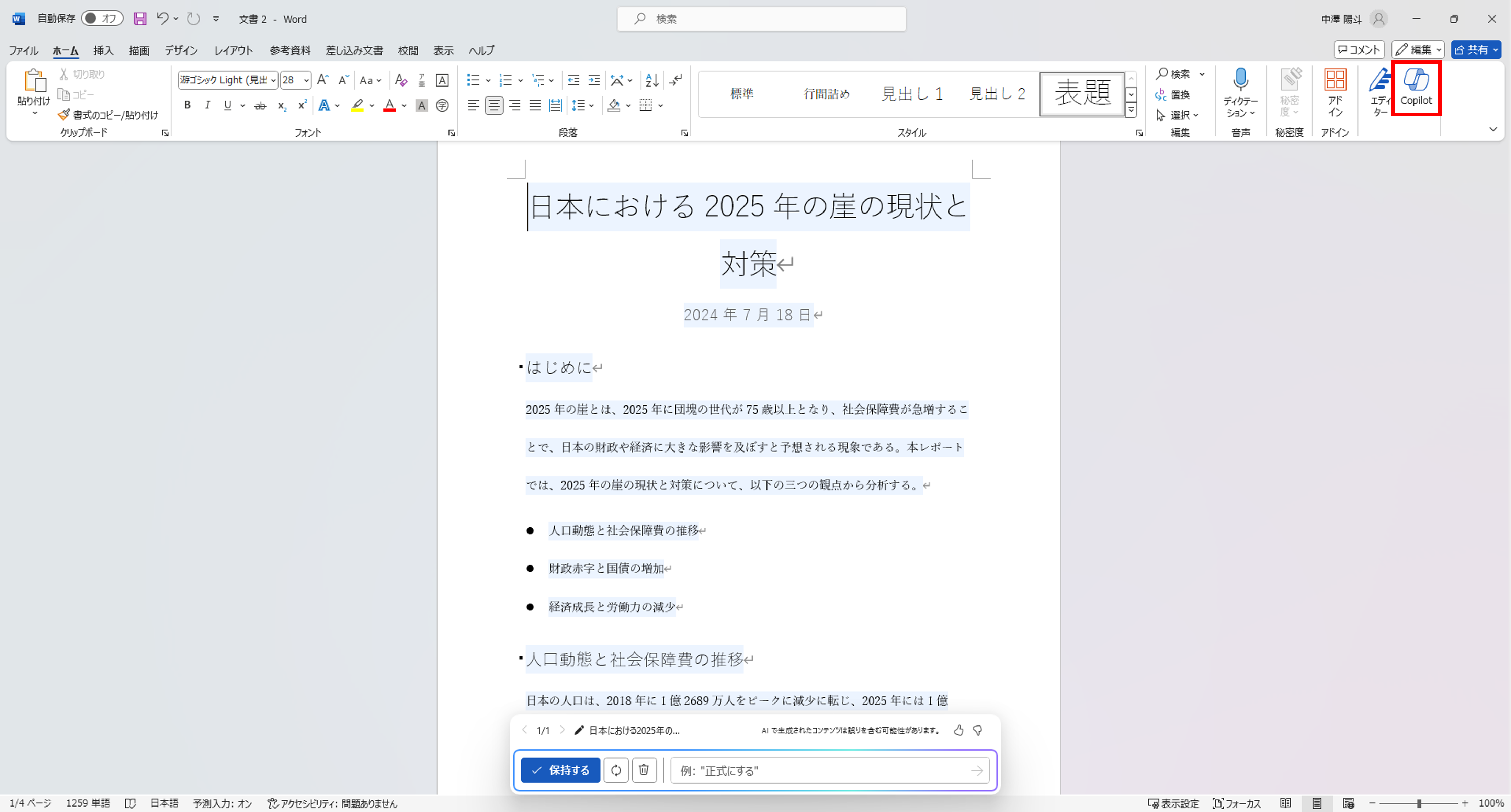Viewport: 1511px width, 812px height.
Task: Toggle superscript formatting
Action: [x=302, y=105]
